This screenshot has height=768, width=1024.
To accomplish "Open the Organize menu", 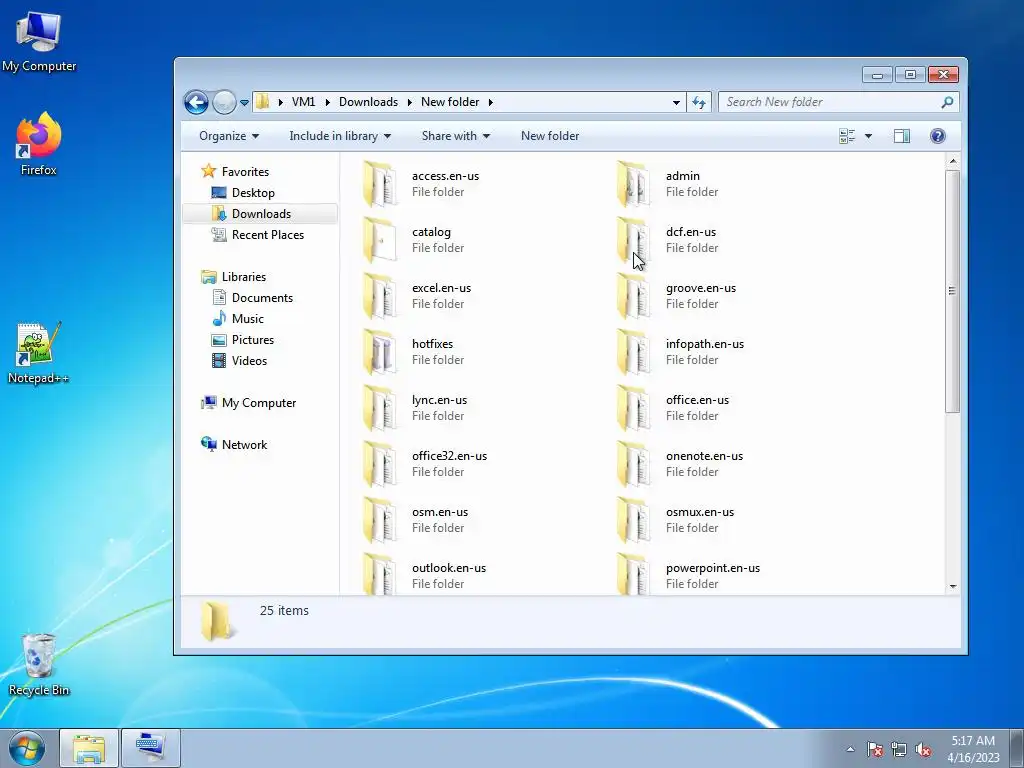I will pyautogui.click(x=229, y=136).
